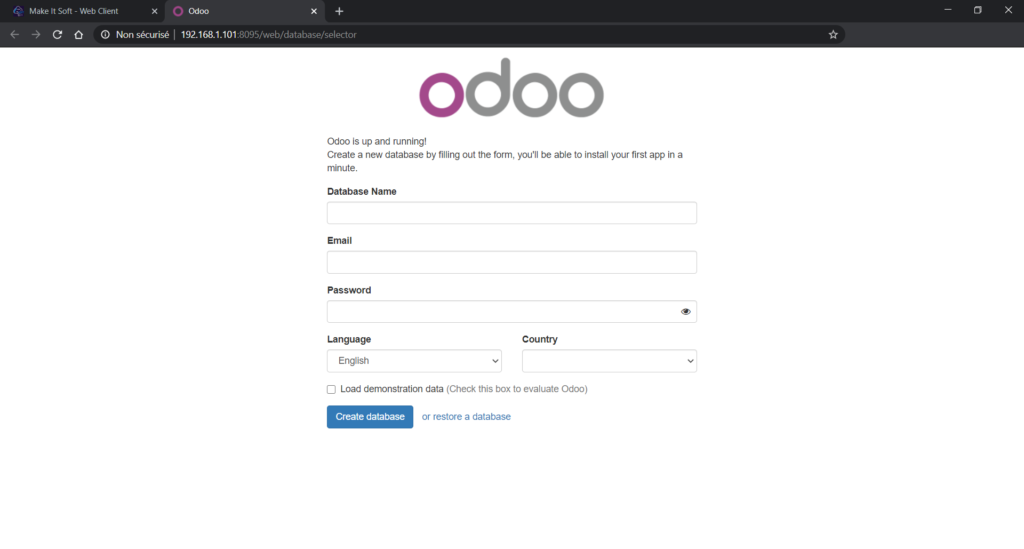Switch to Make It Soft - Web Client tab

73,11
